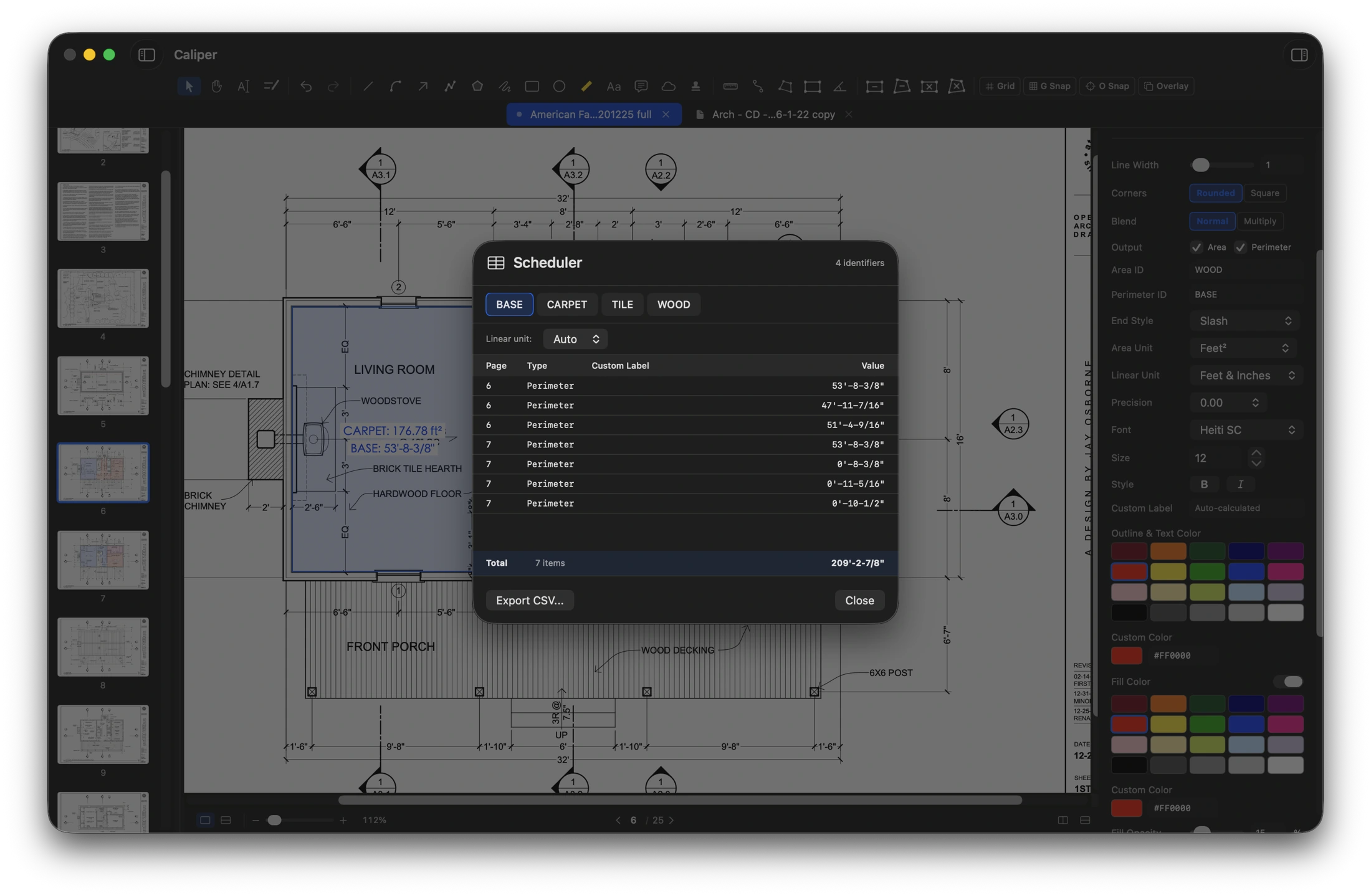Set blend mode to Multiply
Screen dimensions: 1371x896
(x=1259, y=221)
